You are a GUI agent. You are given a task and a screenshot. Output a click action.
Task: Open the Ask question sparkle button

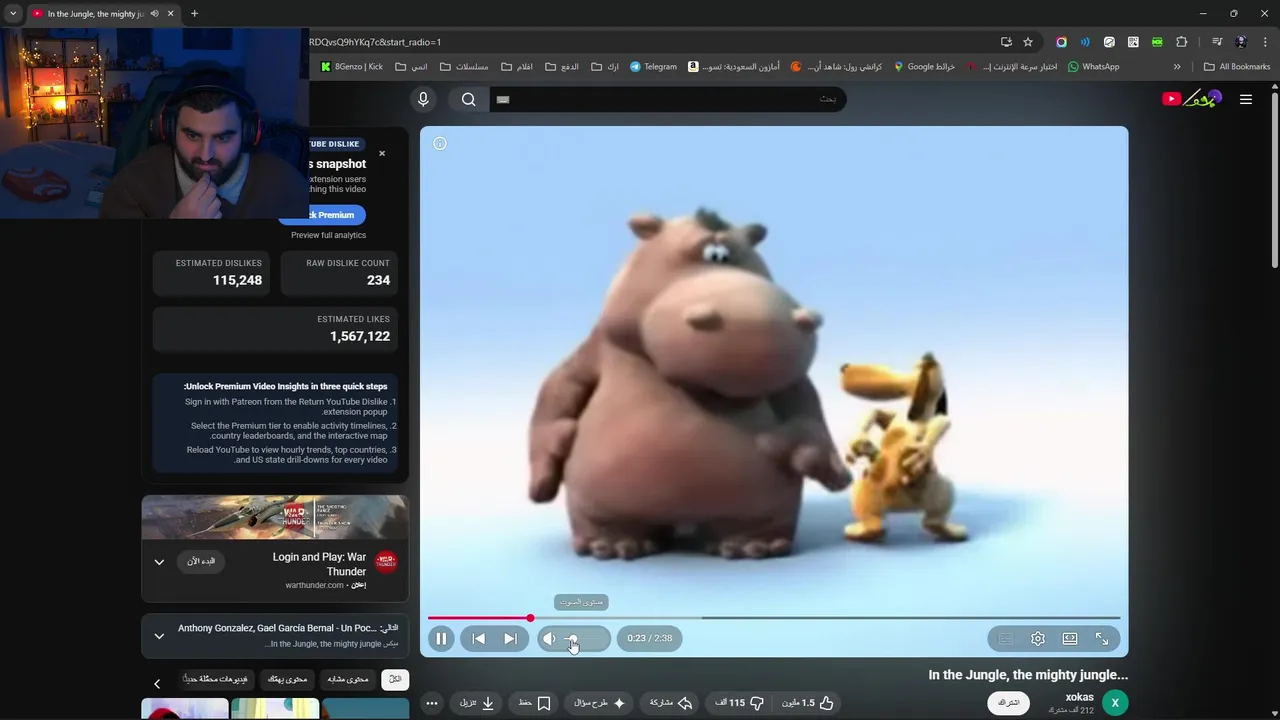tap(600, 703)
